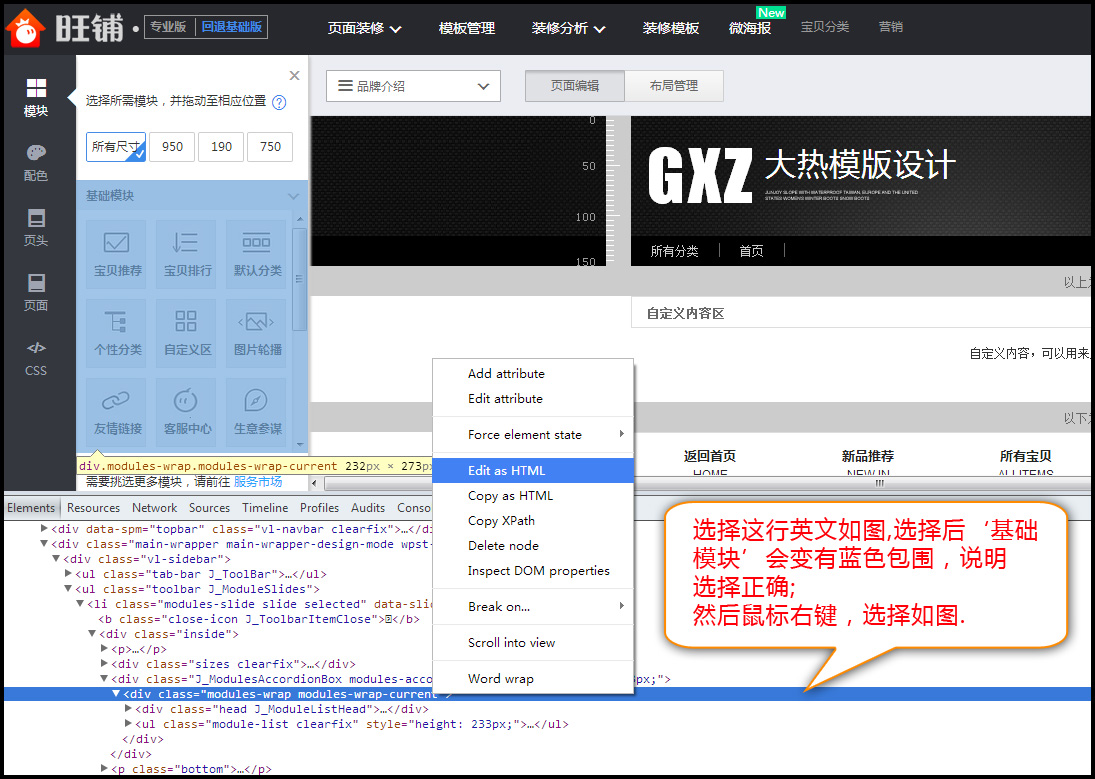
Task: Click the 回退基础版 link
Action: tap(231, 27)
